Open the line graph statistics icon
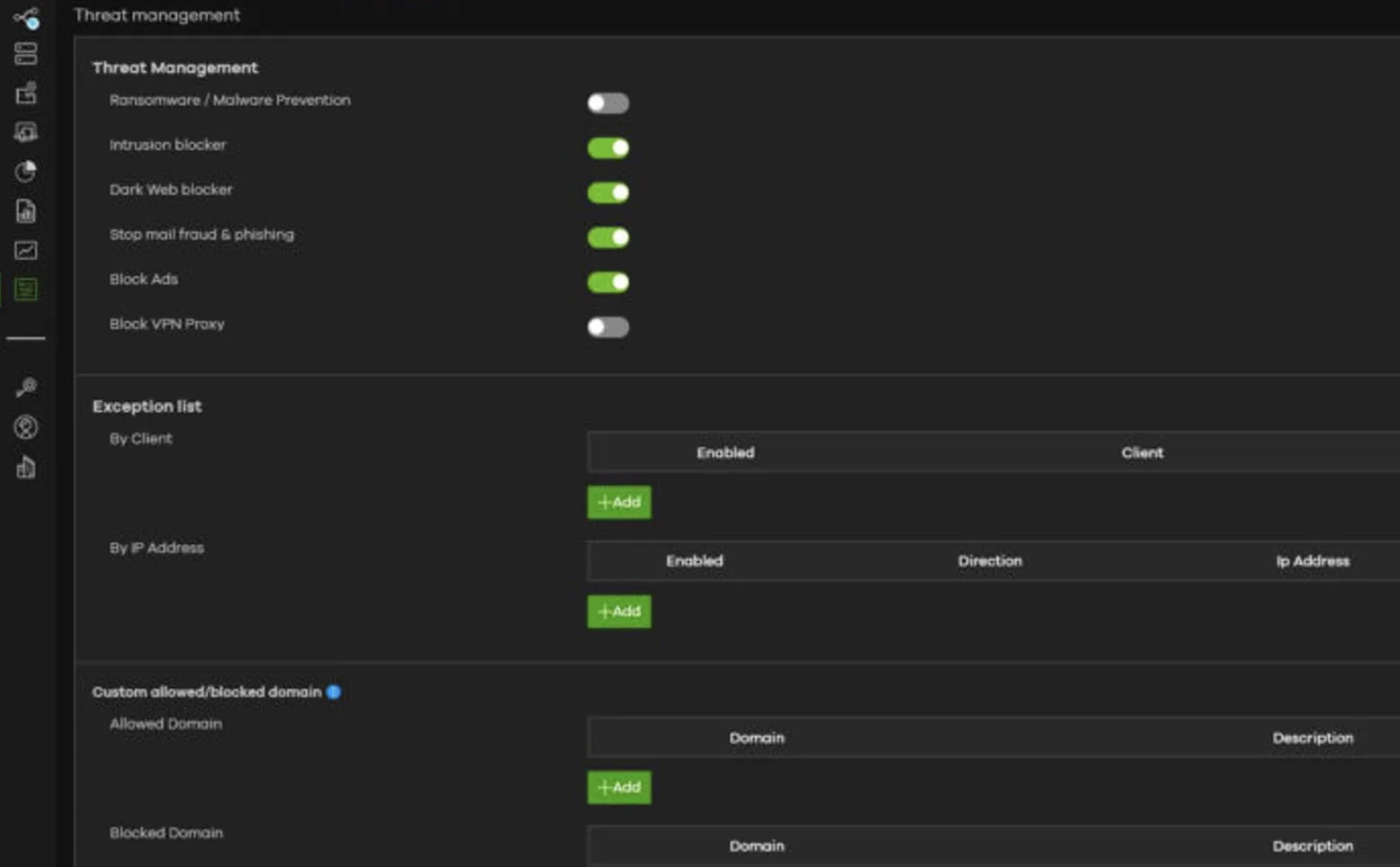The width and height of the screenshot is (1400, 867). (26, 250)
